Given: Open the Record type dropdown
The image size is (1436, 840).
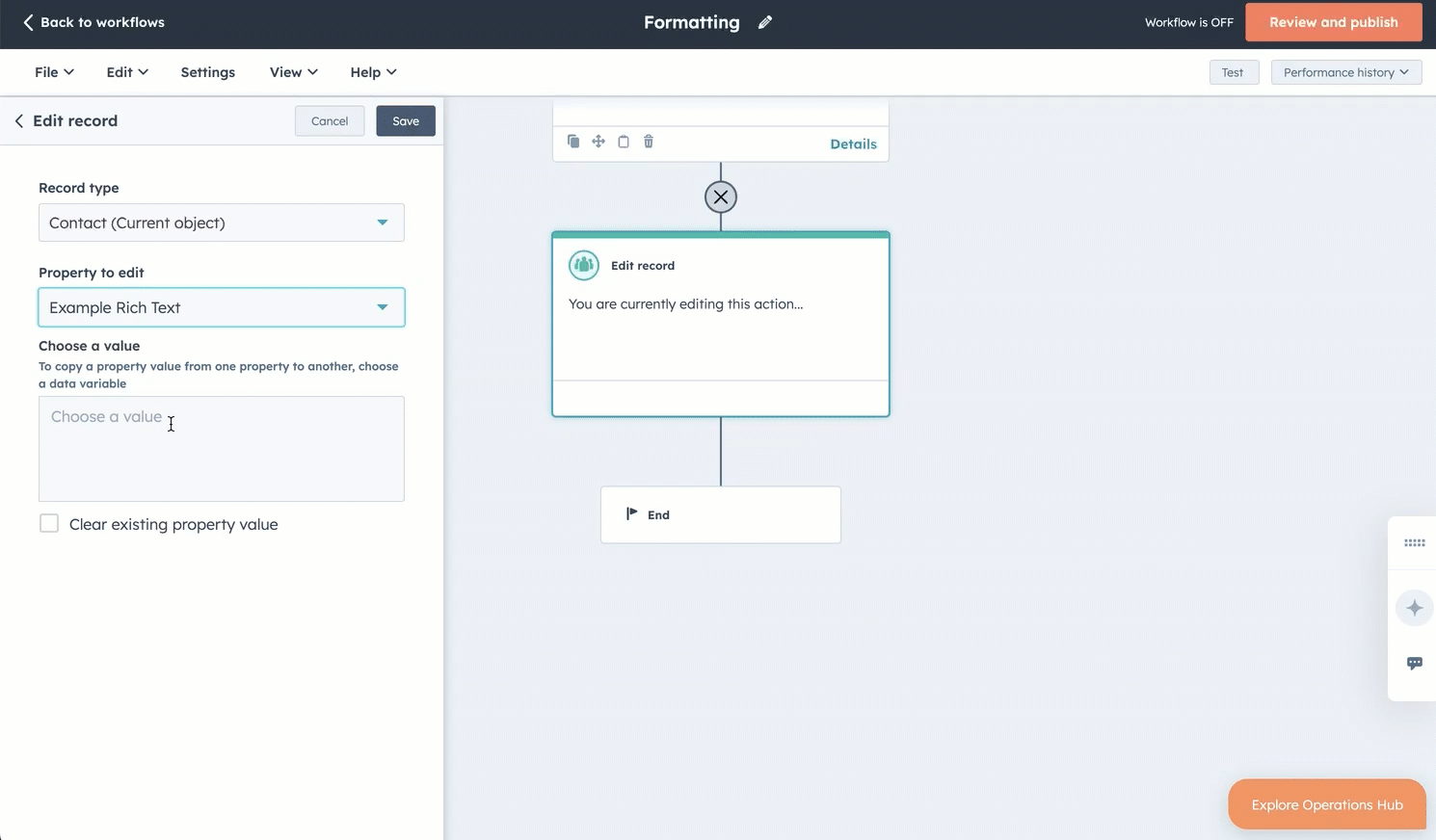Looking at the screenshot, I should (221, 223).
